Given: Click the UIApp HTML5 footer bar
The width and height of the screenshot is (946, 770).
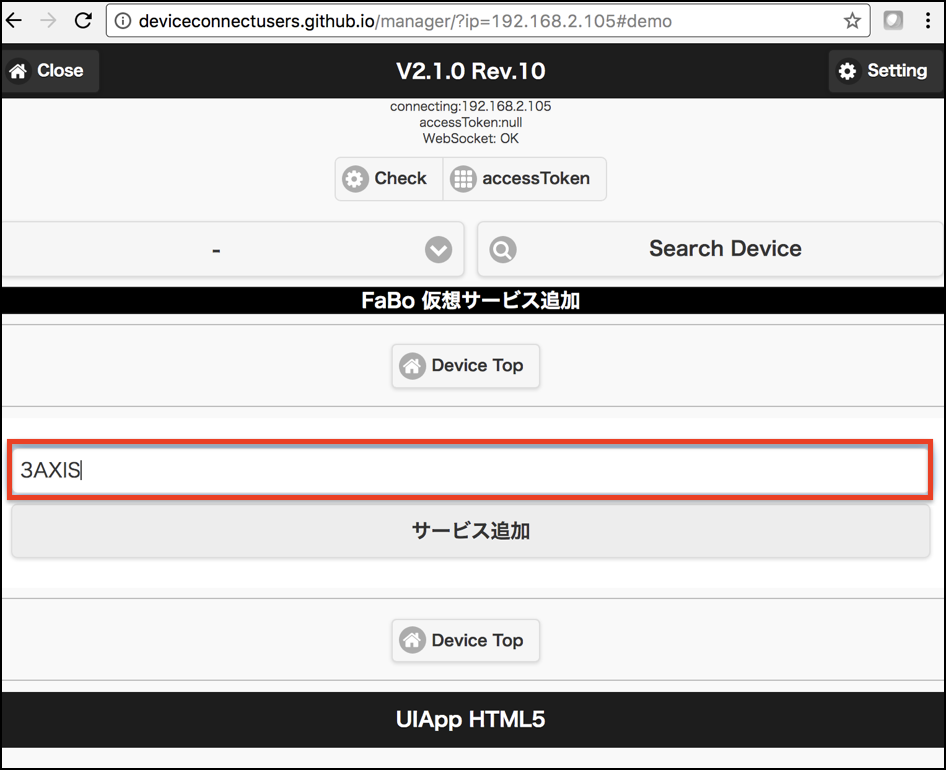Looking at the screenshot, I should 471,720.
